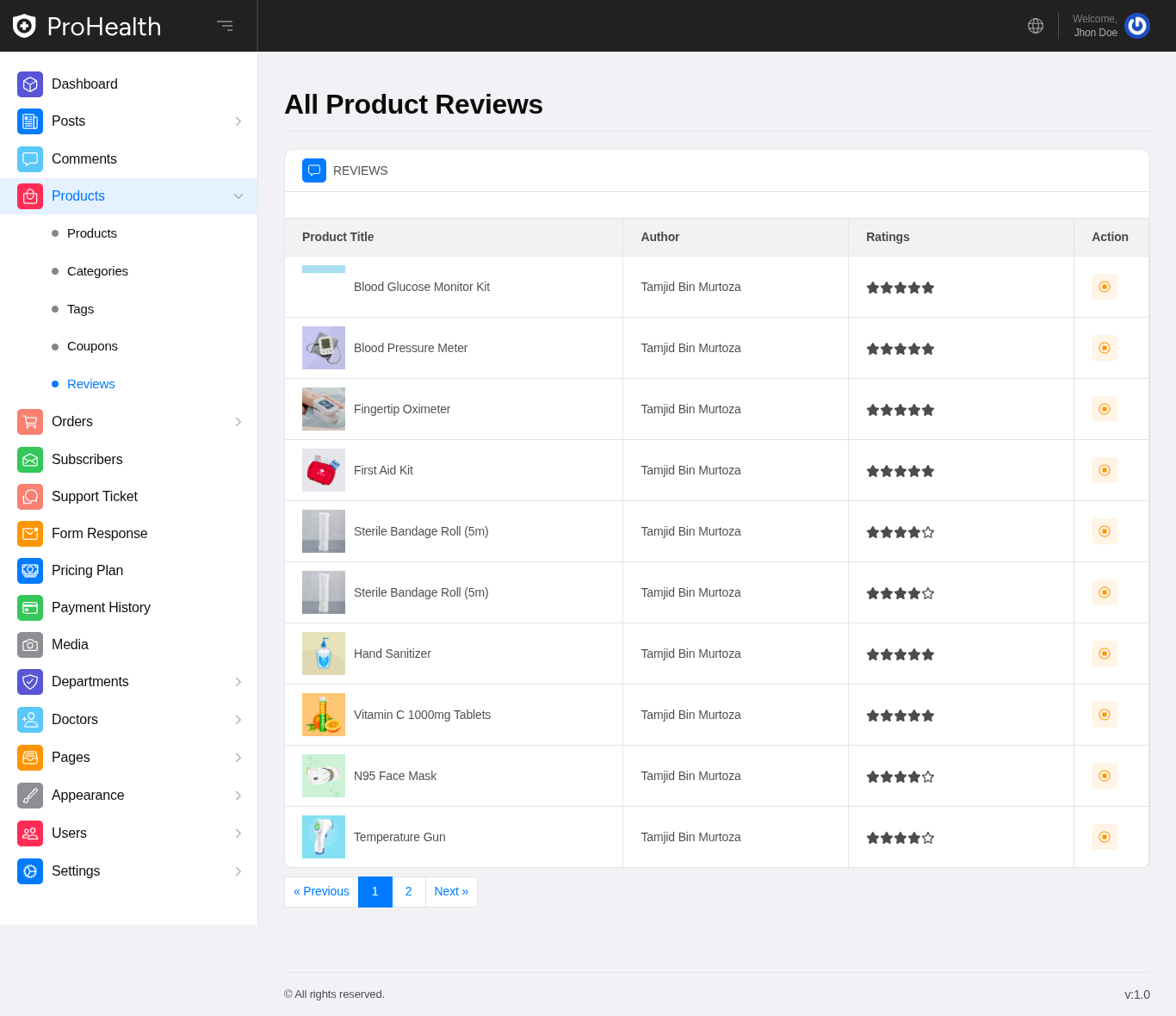Select Categories in Products submenu
Screen dimensions: 1176x1016
tap(97, 271)
